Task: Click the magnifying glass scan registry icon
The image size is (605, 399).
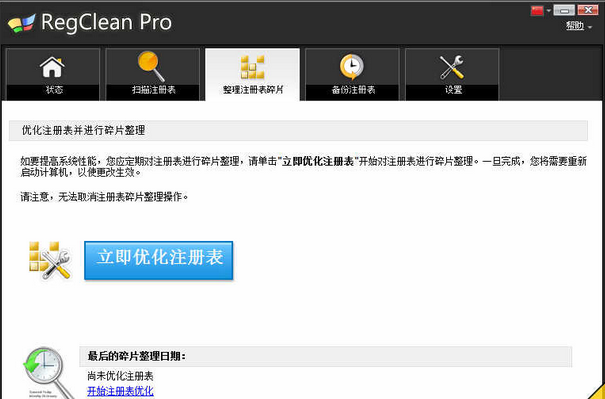Action: (152, 66)
